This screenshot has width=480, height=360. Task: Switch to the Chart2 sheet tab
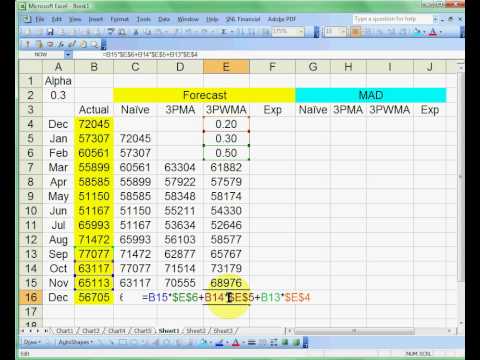click(x=91, y=331)
